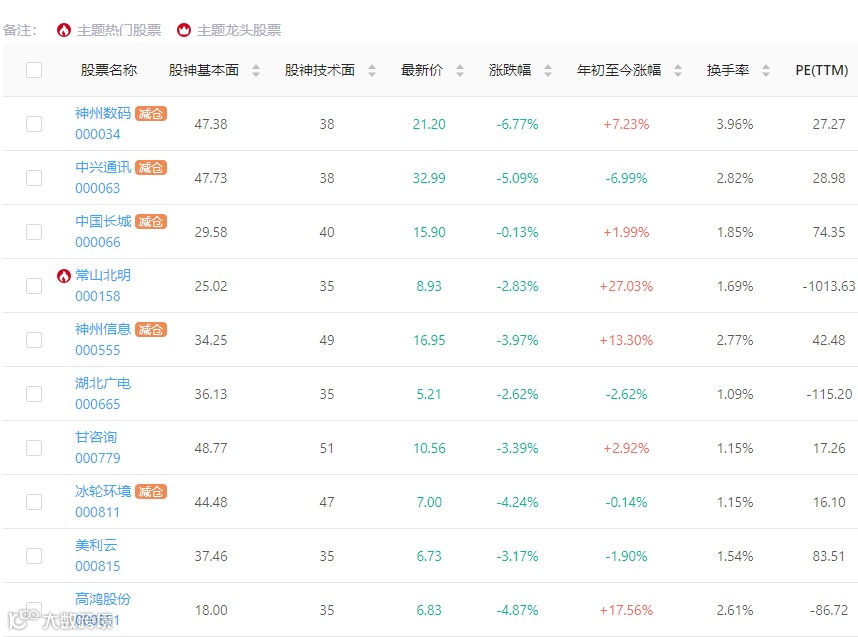Open stock 中兴通讯 link
The width and height of the screenshot is (858, 637).
point(103,167)
